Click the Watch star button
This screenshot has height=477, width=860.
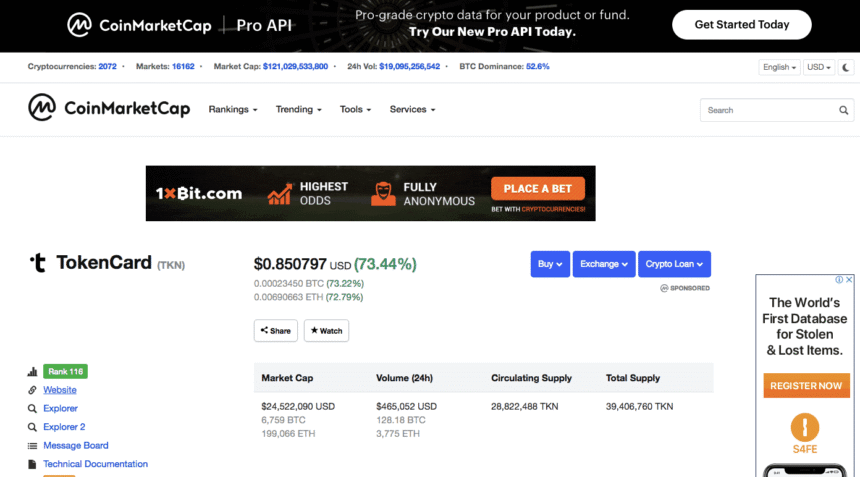pyautogui.click(x=326, y=331)
